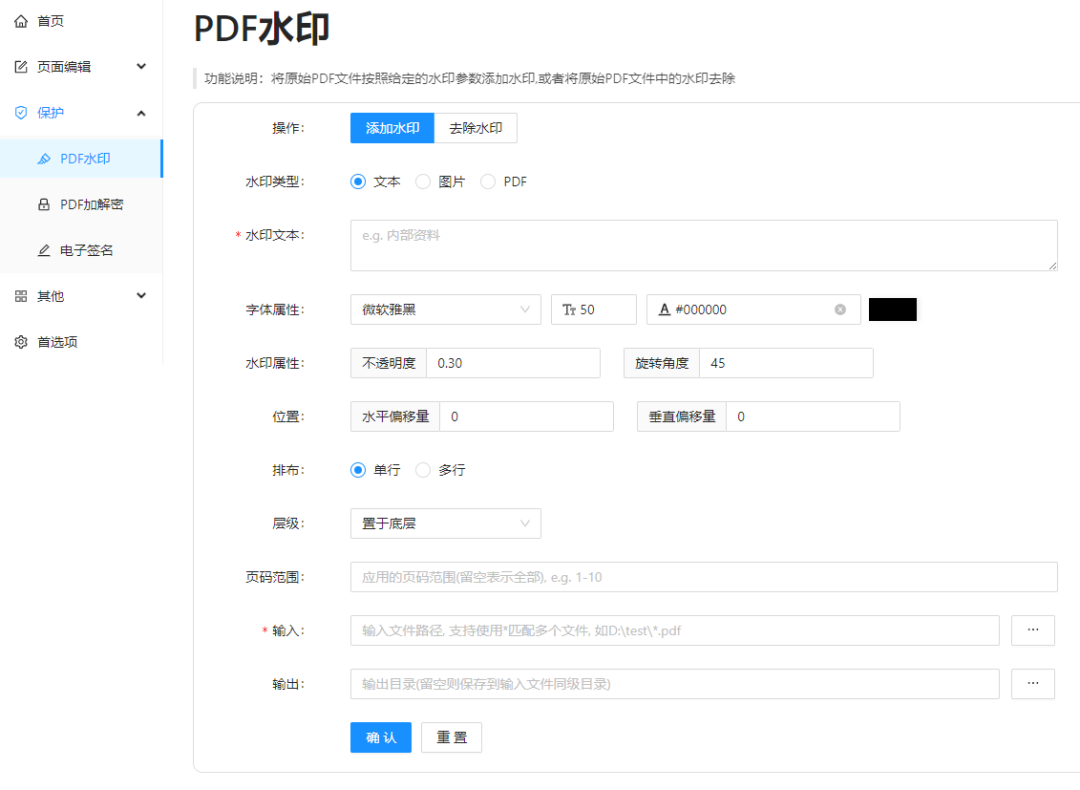Click the 水平偏移量 input field

point(526,417)
